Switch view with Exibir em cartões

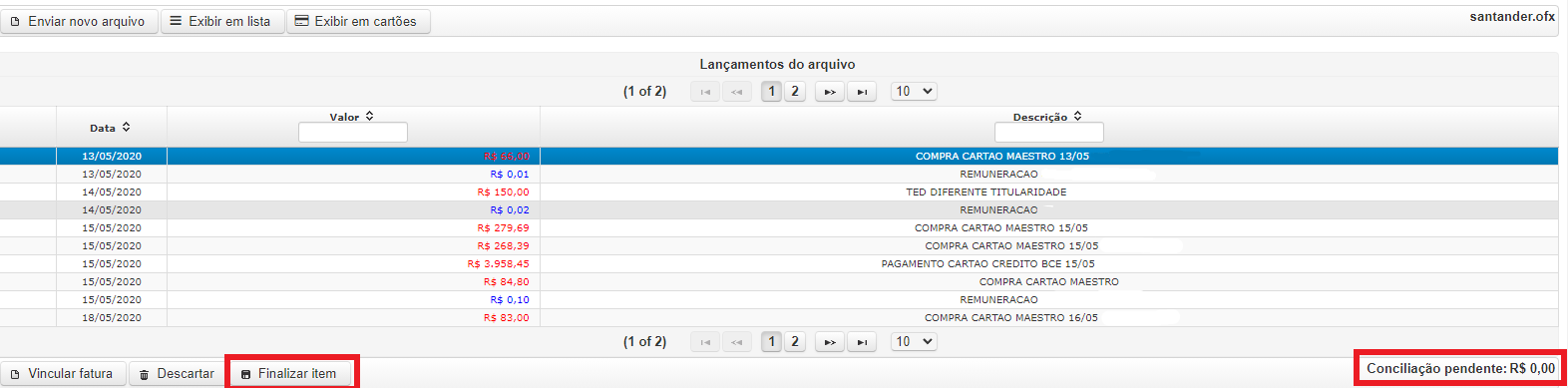[358, 21]
